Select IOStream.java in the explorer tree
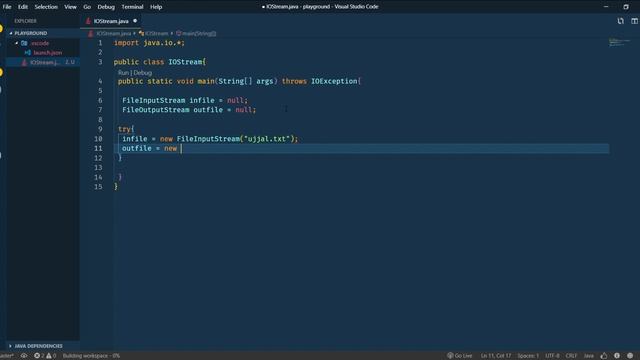640x360 pixels. pyautogui.click(x=43, y=62)
